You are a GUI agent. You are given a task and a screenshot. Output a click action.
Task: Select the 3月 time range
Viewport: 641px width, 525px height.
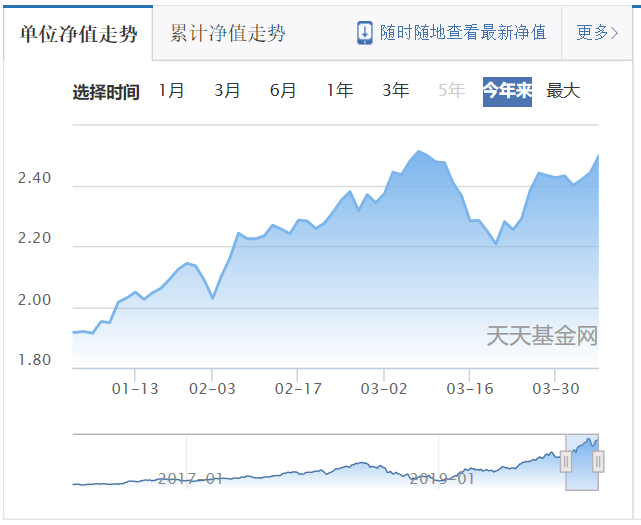click(x=227, y=90)
